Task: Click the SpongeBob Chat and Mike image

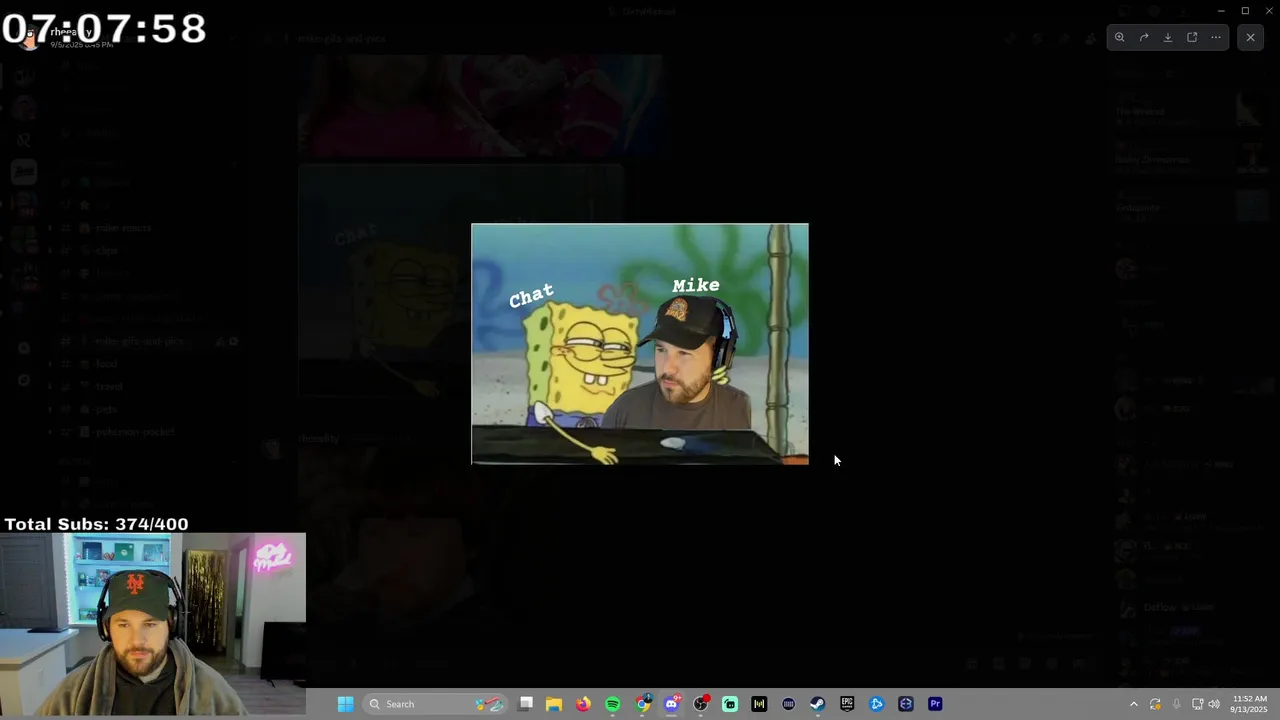Action: click(640, 344)
